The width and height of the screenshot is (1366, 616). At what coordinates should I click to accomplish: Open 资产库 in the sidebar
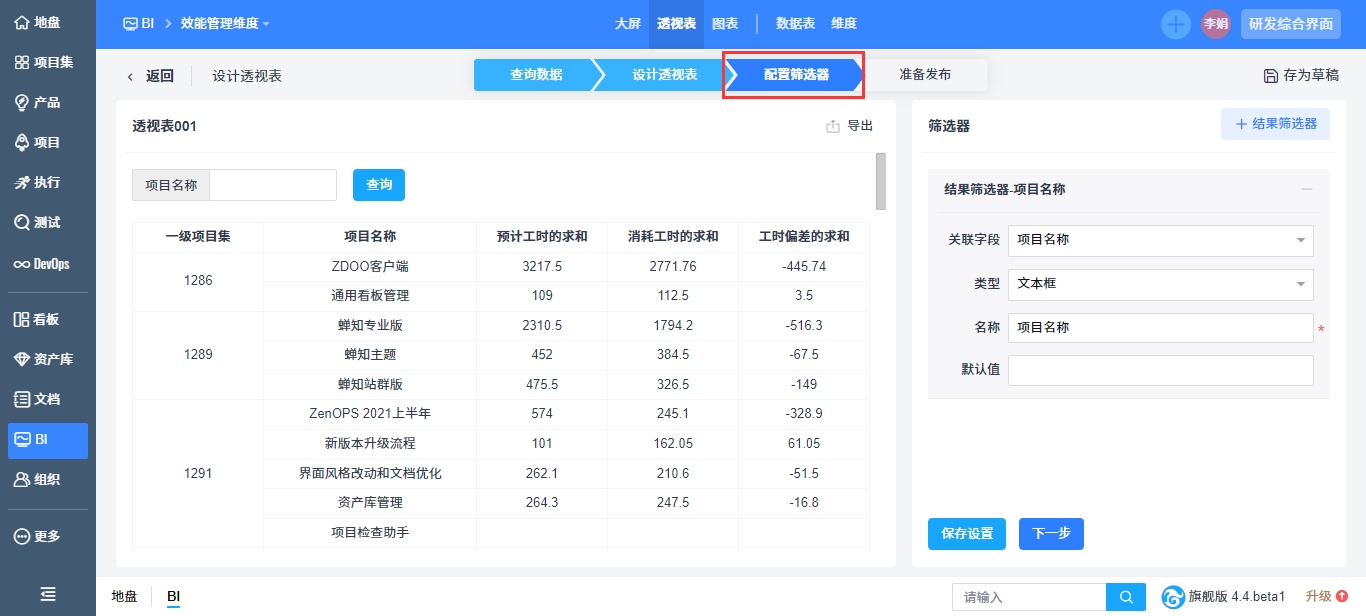pos(43,359)
